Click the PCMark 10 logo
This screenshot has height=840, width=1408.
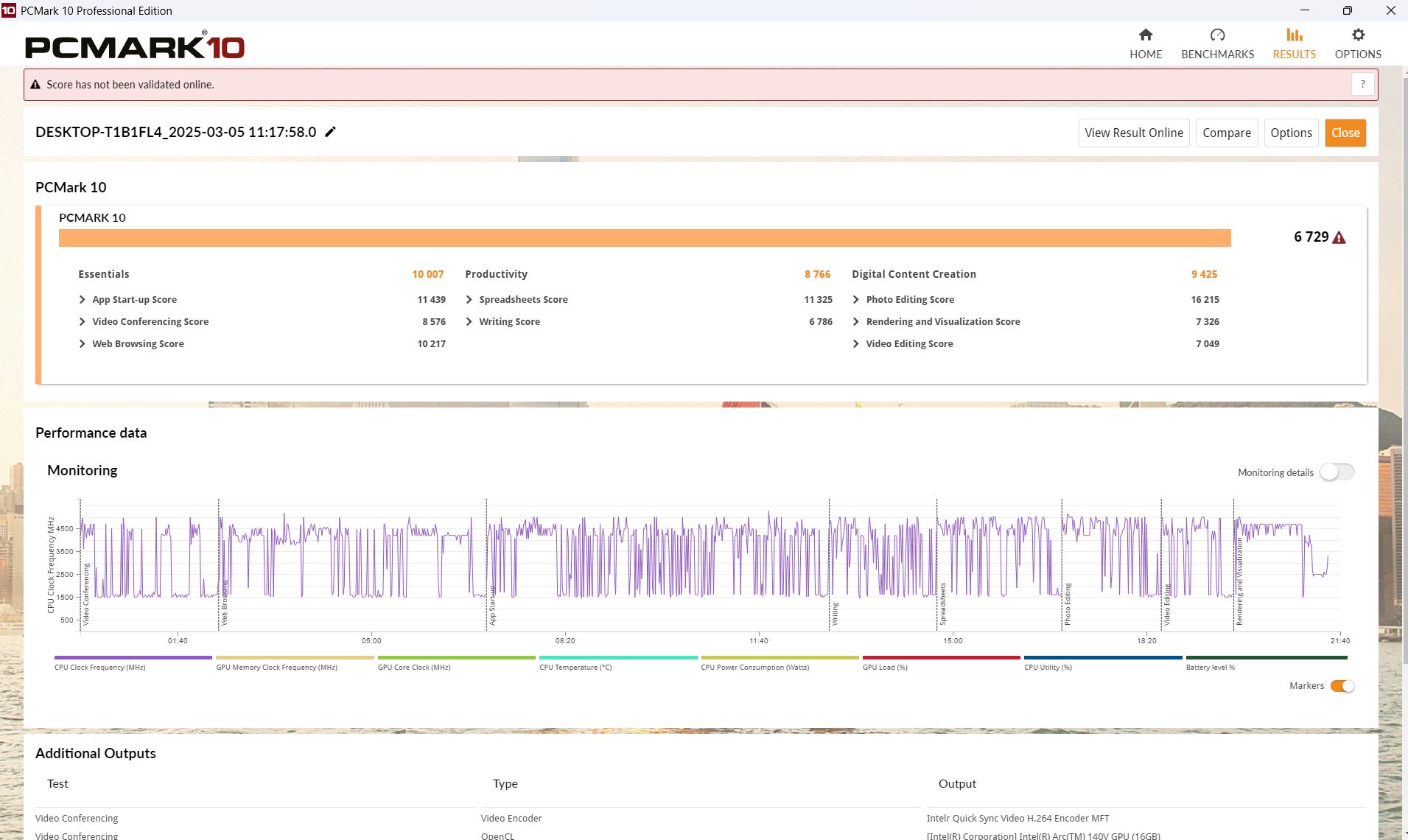(135, 47)
